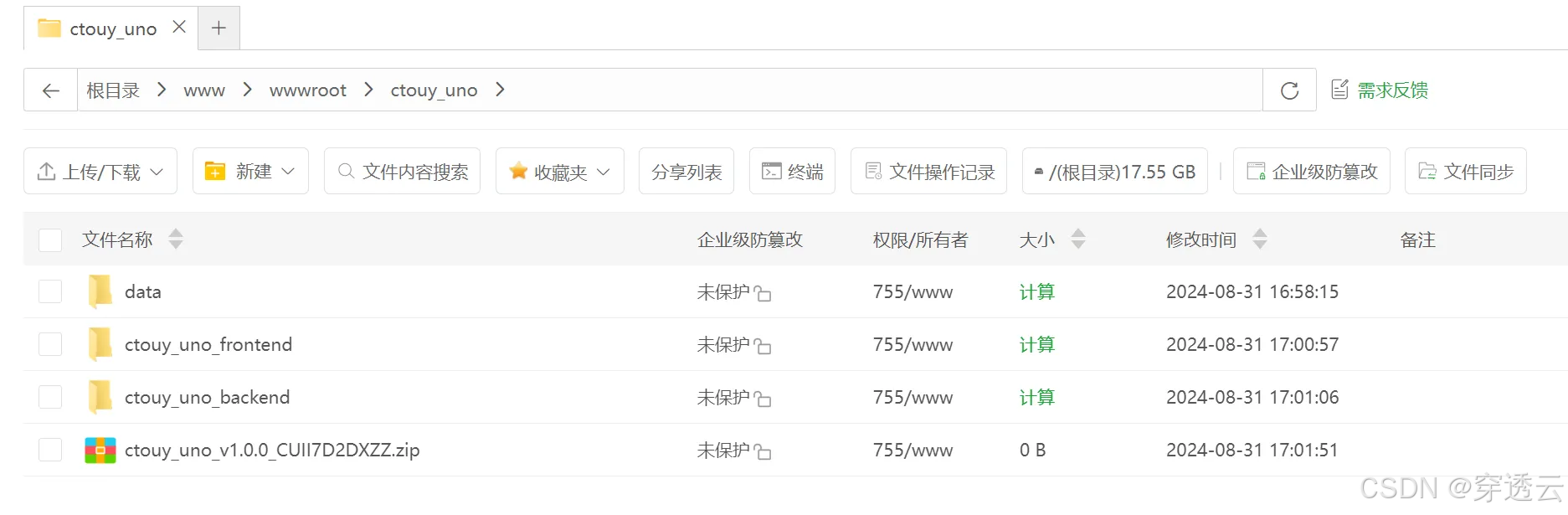The image size is (1568, 515).
Task: Open ctouy_uno_v1.0.0_CUII7D2DXZZ.zip file name
Action: 272,450
